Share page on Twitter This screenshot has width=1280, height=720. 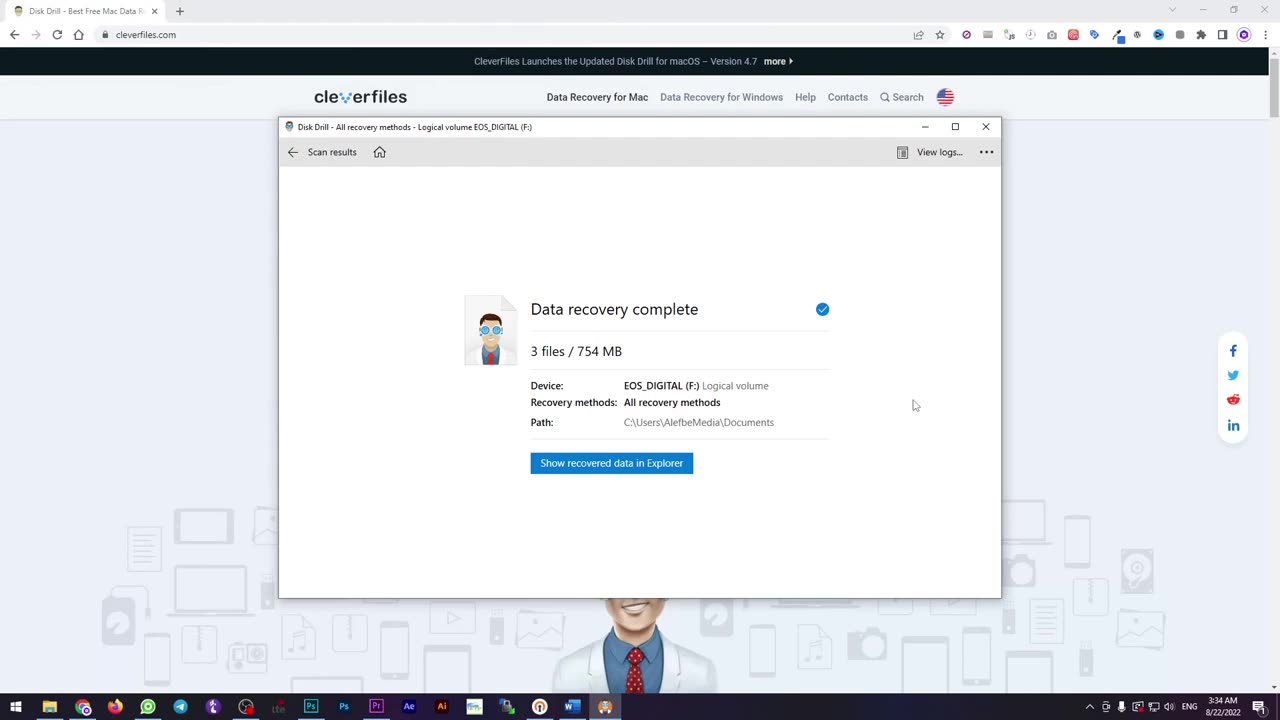(x=1233, y=376)
